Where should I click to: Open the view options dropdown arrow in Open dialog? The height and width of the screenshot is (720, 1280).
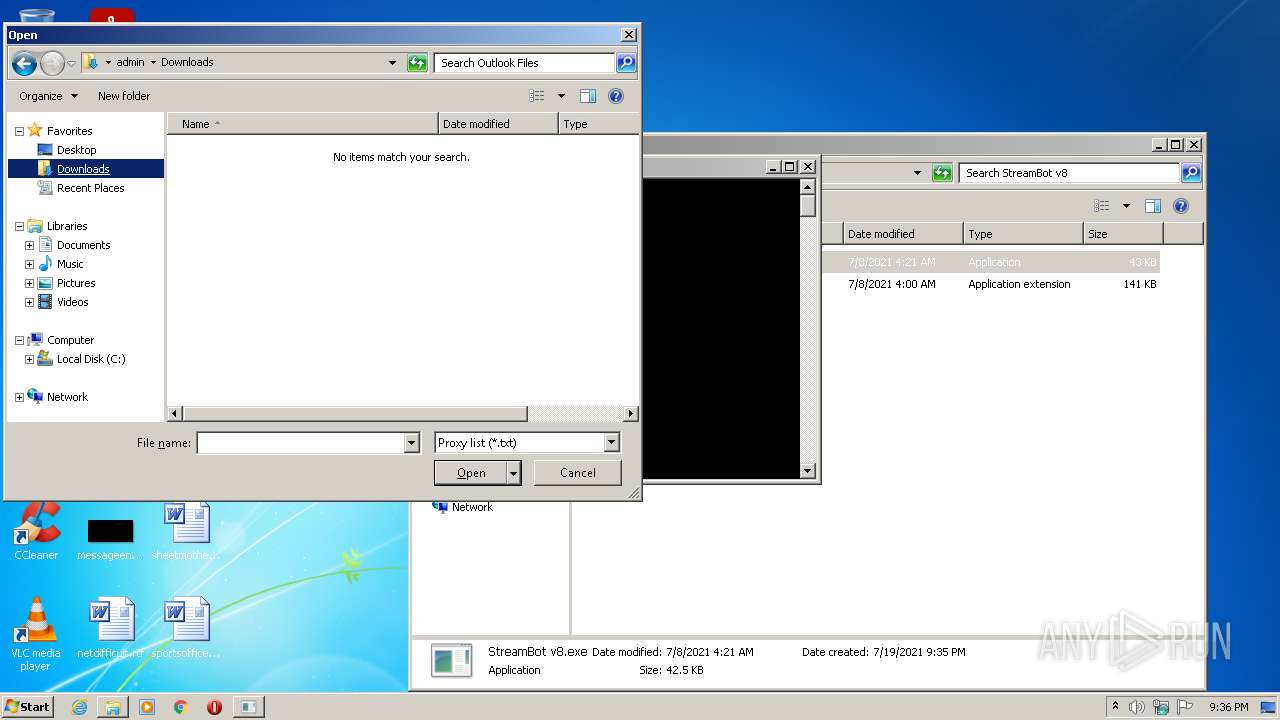point(561,96)
